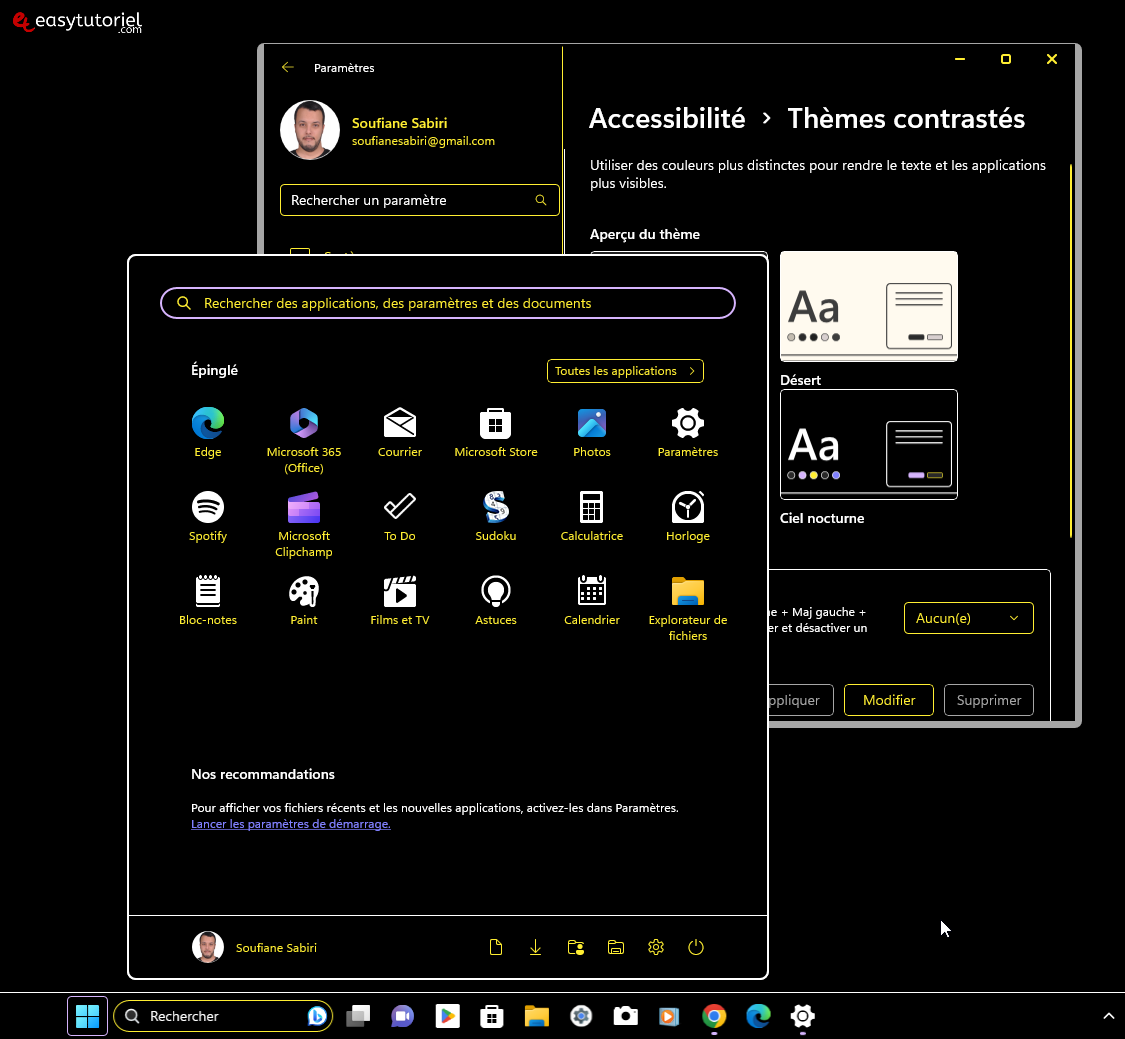The image size is (1125, 1039).
Task: Launch the Astuces app
Action: [496, 600]
